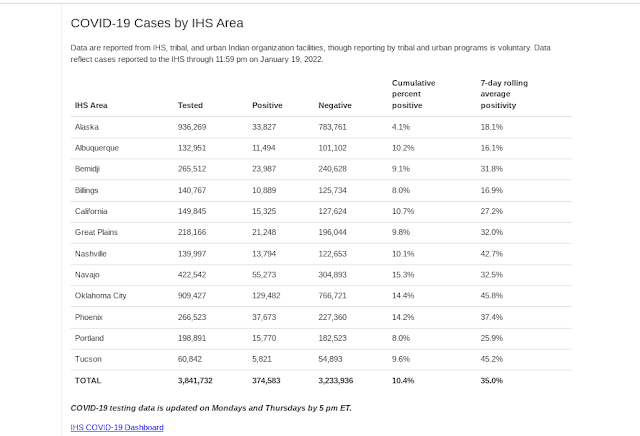The height and width of the screenshot is (436, 640).
Task: Click the Positive column header
Action: click(x=267, y=105)
